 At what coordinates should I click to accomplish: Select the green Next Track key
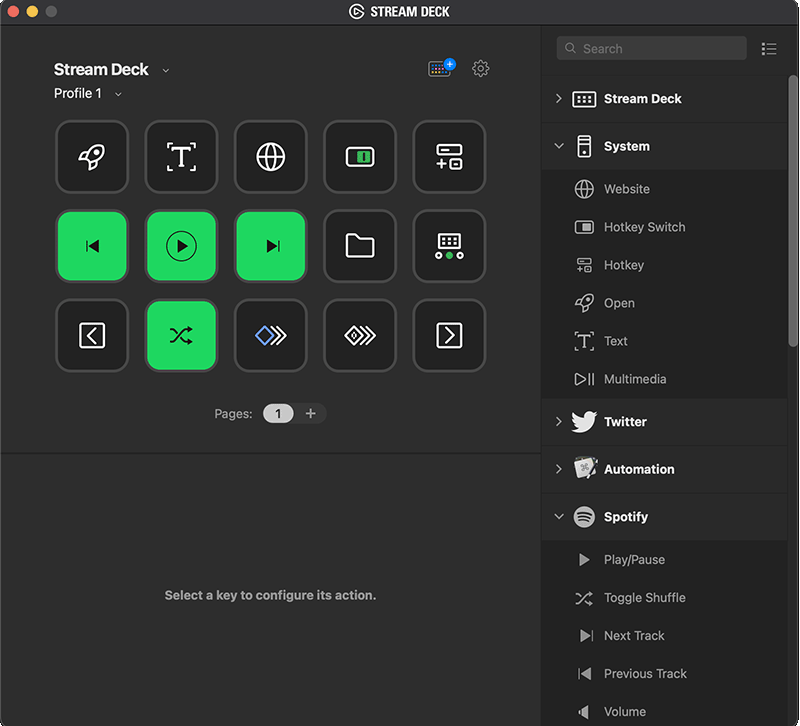click(x=270, y=246)
